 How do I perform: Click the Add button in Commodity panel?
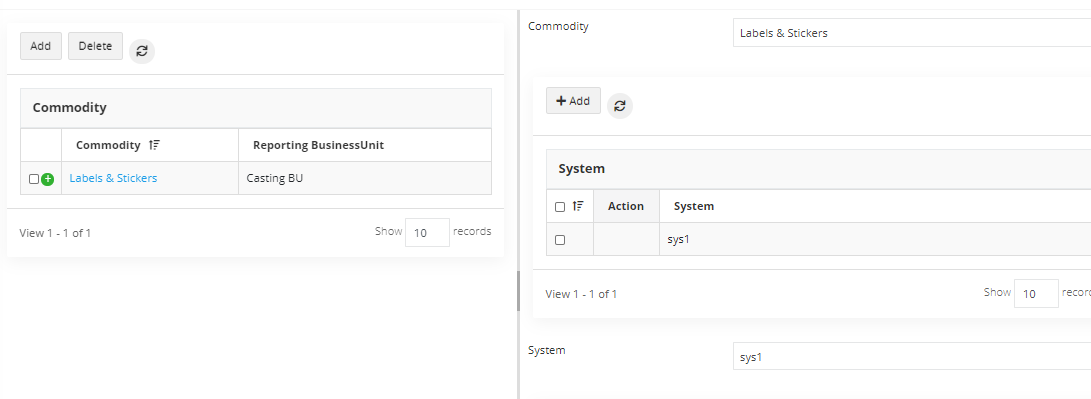tap(40, 46)
